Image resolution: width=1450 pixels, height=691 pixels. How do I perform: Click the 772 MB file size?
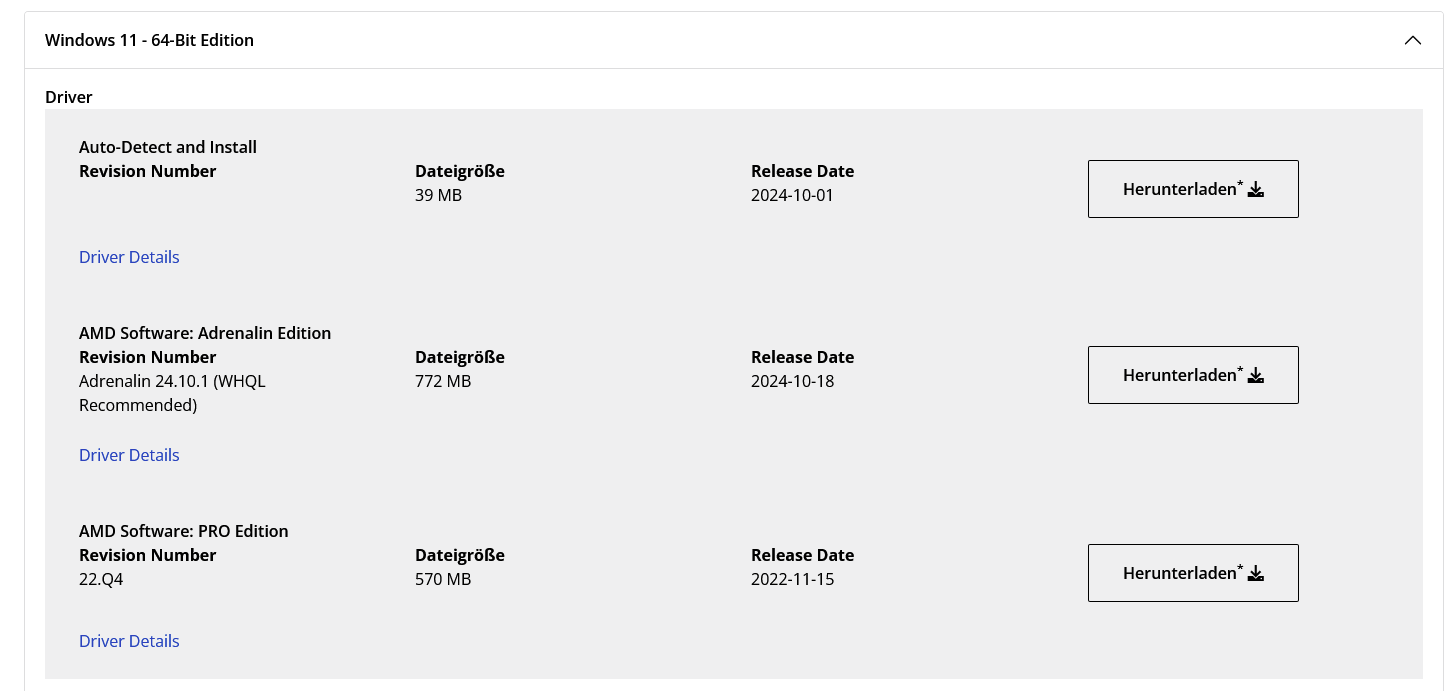443,381
